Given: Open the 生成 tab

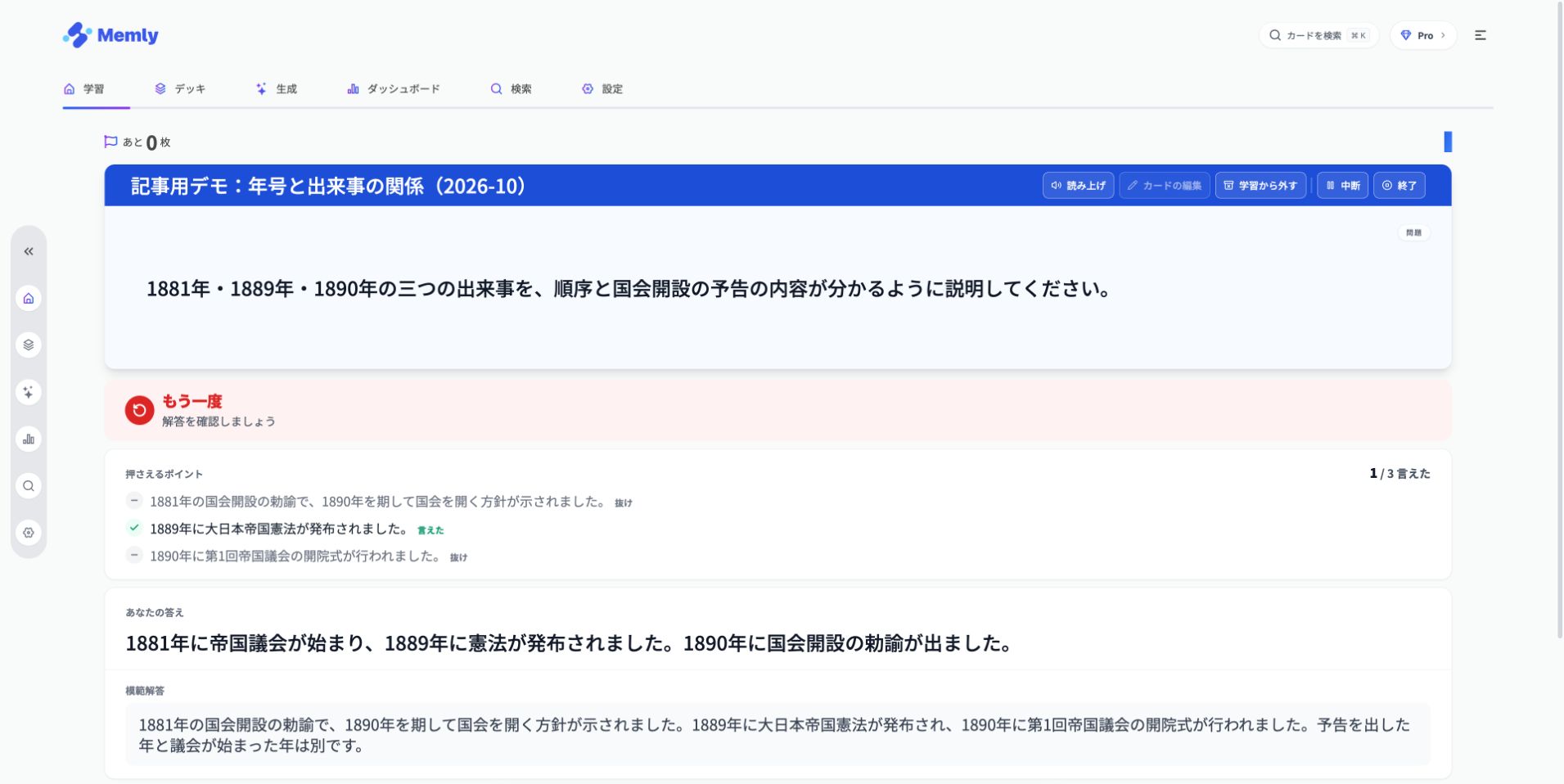Looking at the screenshot, I should (x=277, y=88).
